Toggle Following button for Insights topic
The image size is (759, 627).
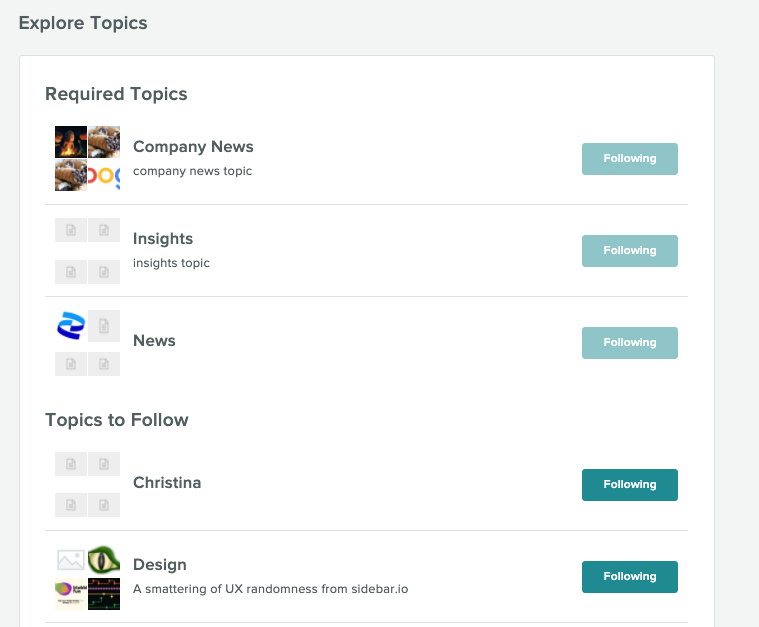coord(629,251)
